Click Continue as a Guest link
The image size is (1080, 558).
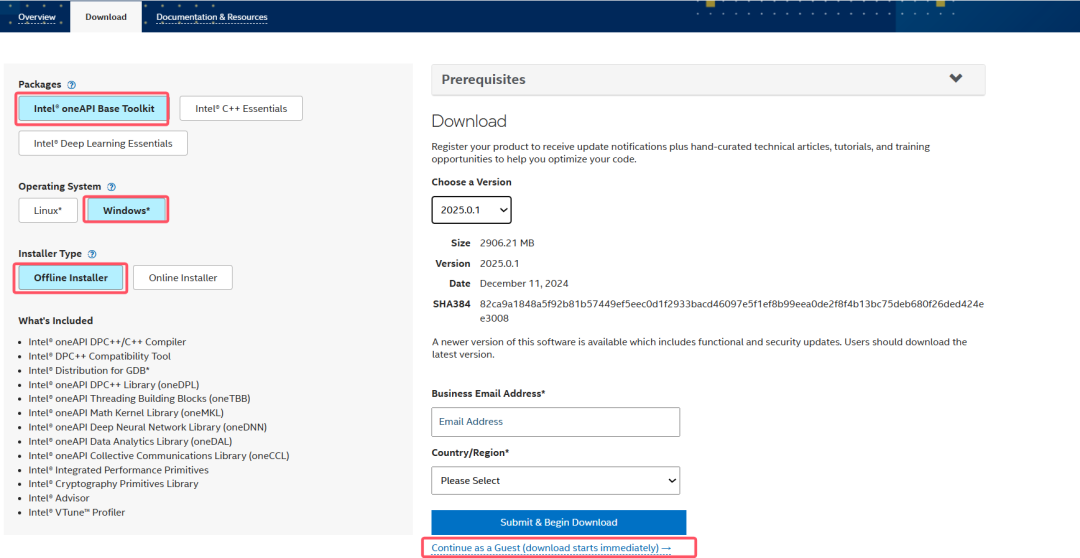pyautogui.click(x=551, y=548)
